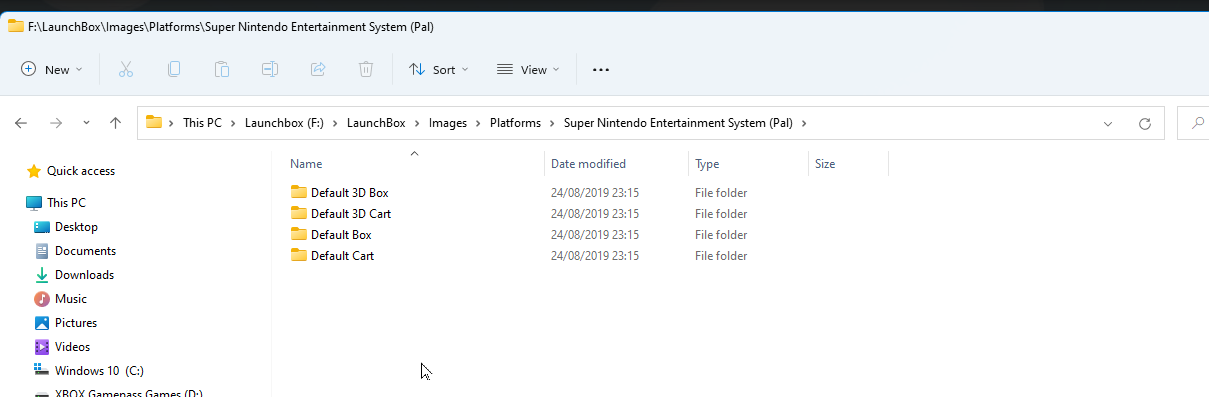Select the Default 3D Cart folder
The image size is (1209, 397).
point(351,213)
